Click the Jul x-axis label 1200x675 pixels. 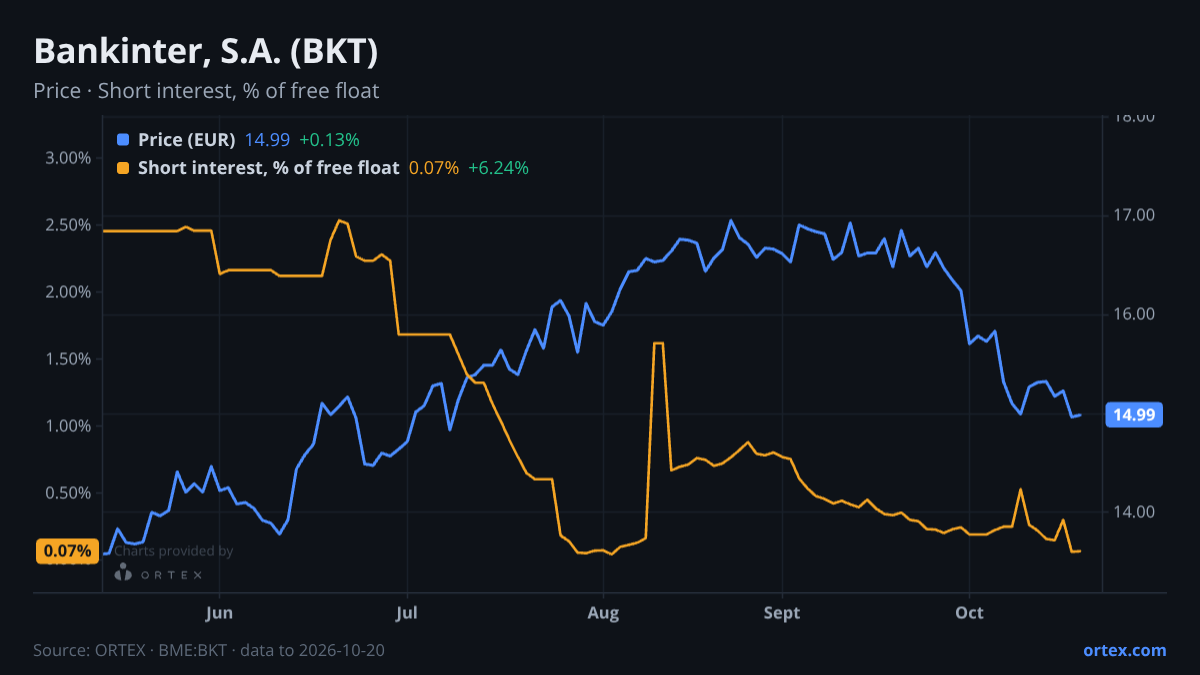(407, 612)
